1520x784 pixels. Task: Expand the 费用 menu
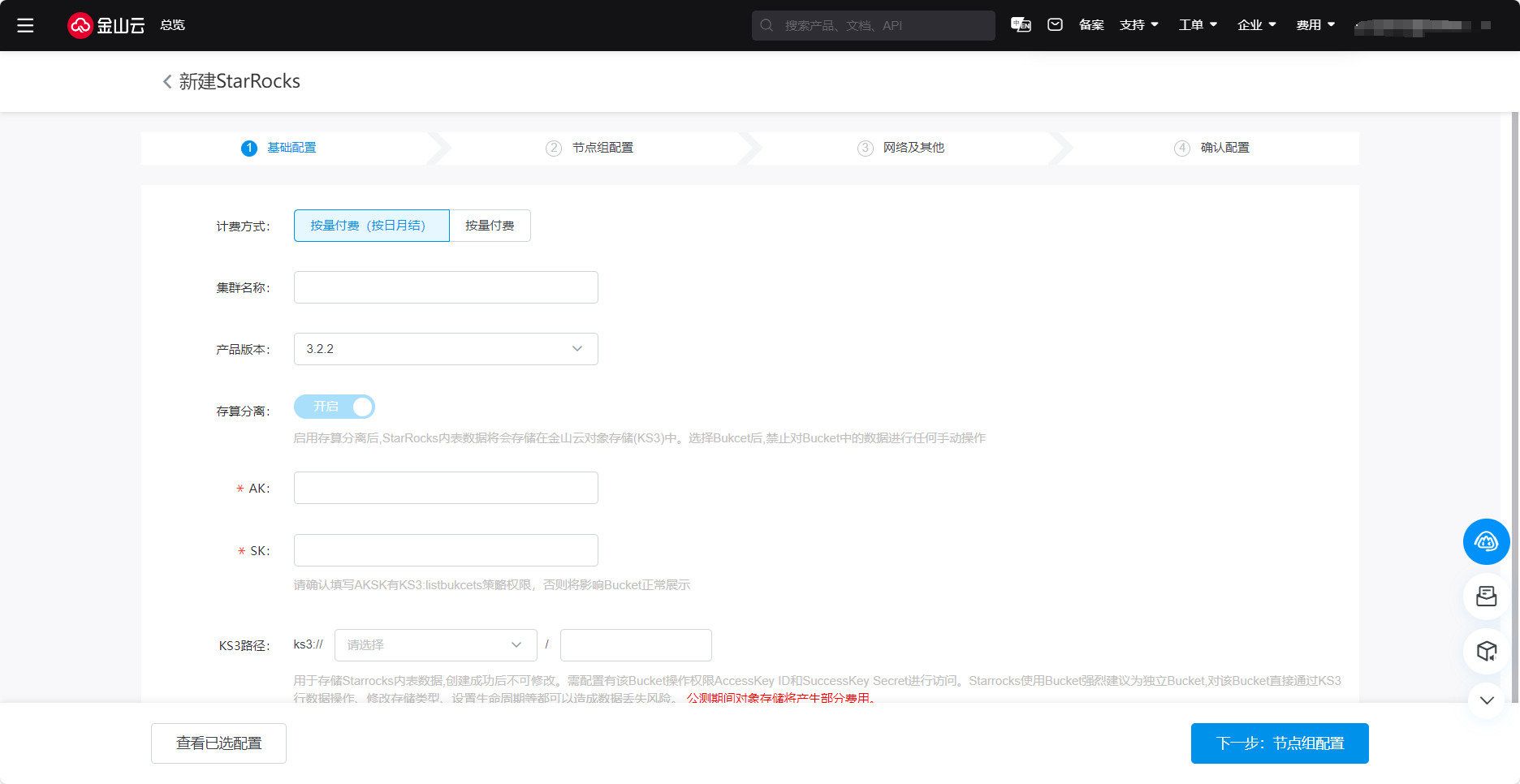(x=1315, y=25)
